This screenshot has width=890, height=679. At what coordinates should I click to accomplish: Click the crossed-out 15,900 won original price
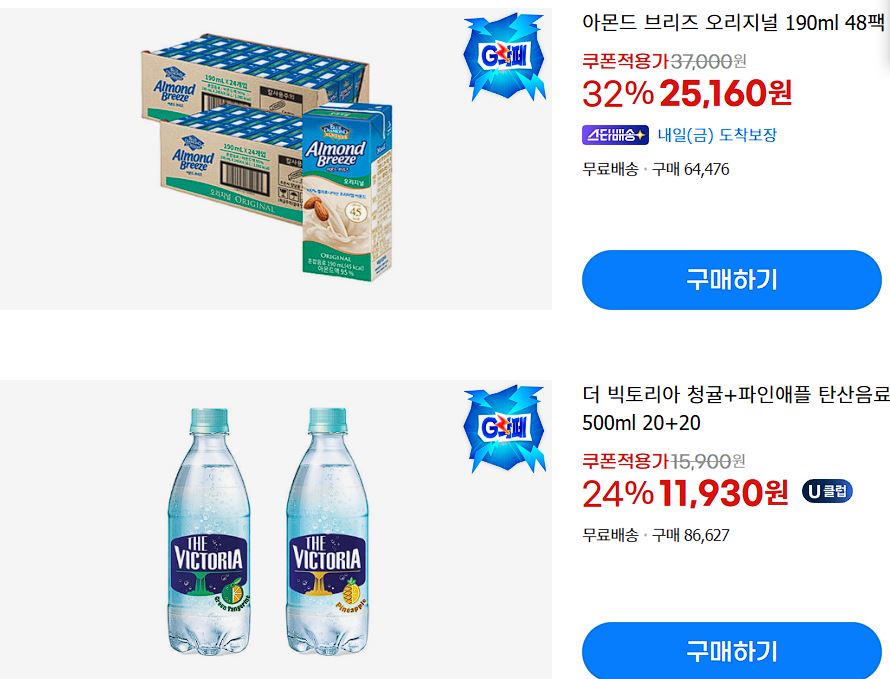tap(708, 461)
